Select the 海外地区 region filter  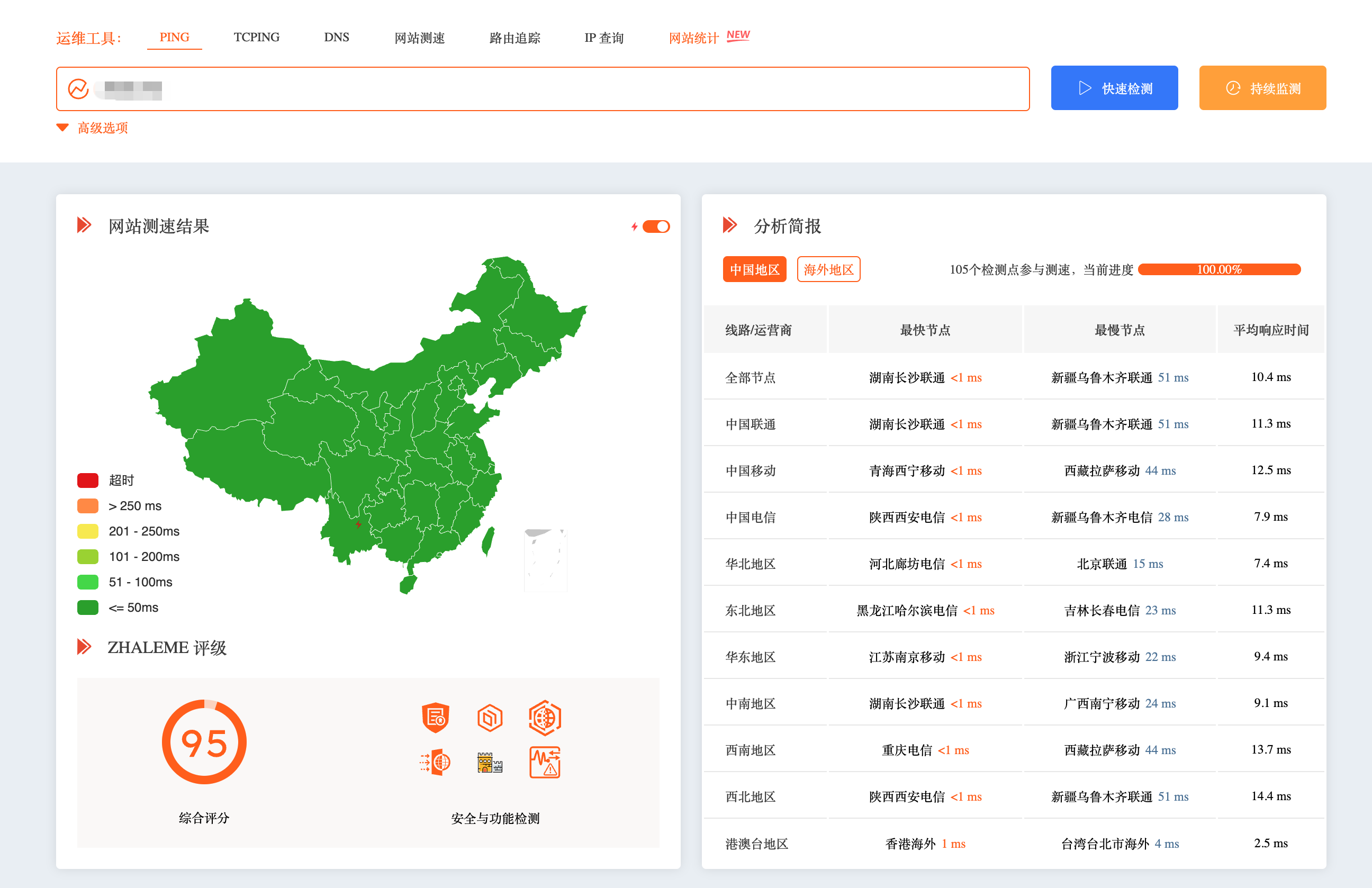[x=828, y=269]
